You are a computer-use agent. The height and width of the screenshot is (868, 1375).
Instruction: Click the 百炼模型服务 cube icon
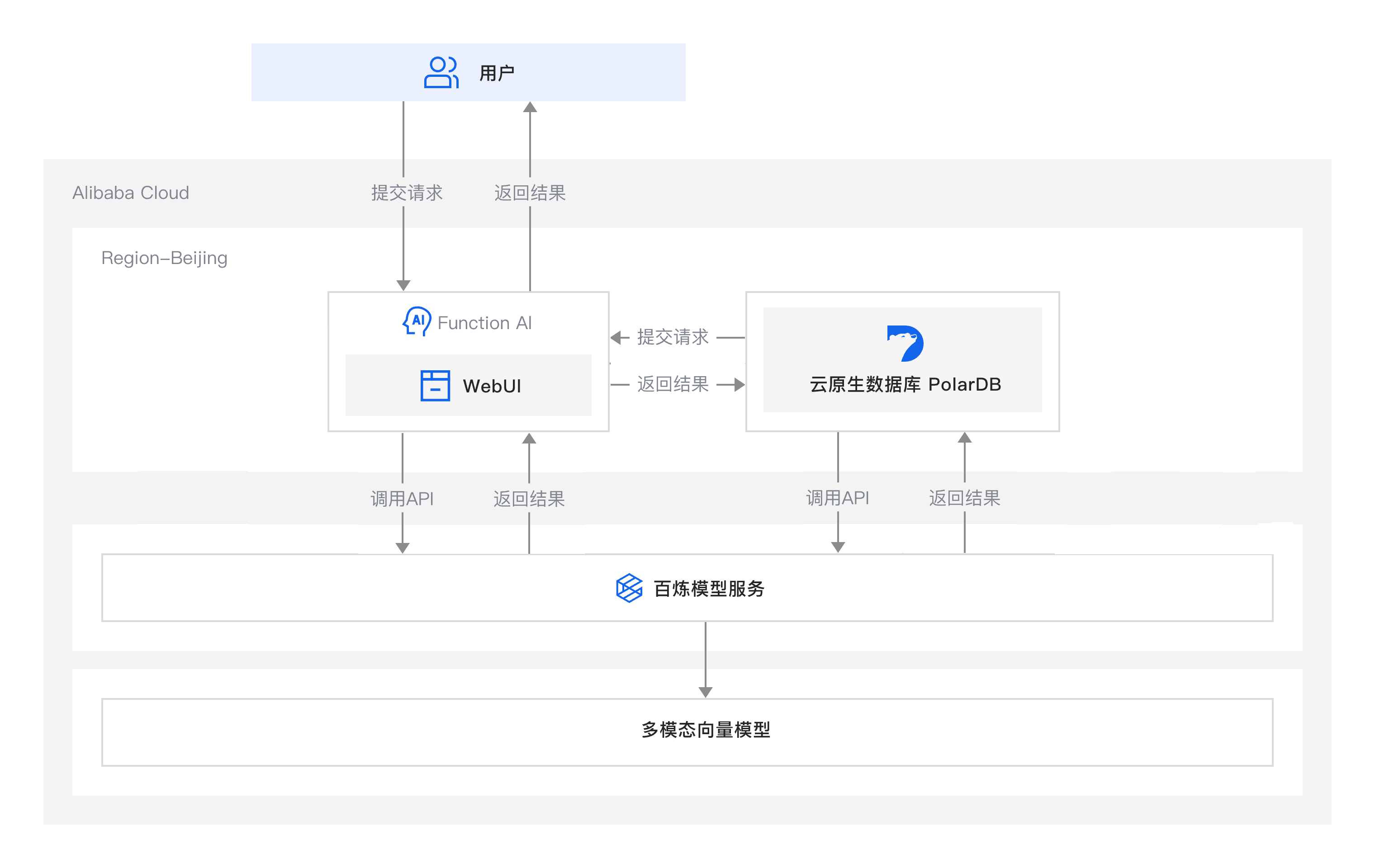(x=629, y=588)
